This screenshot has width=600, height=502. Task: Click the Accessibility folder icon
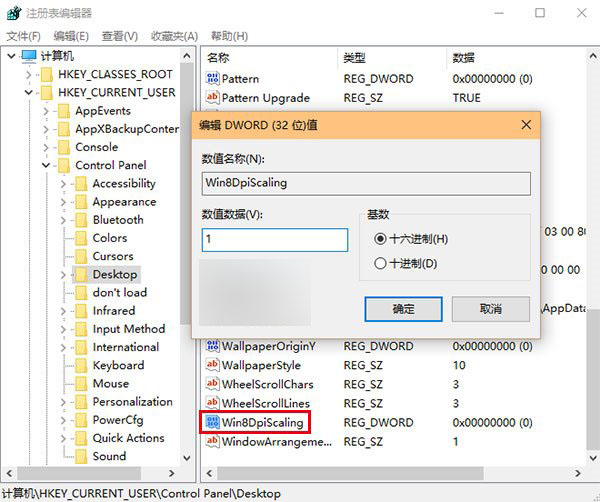[81, 184]
